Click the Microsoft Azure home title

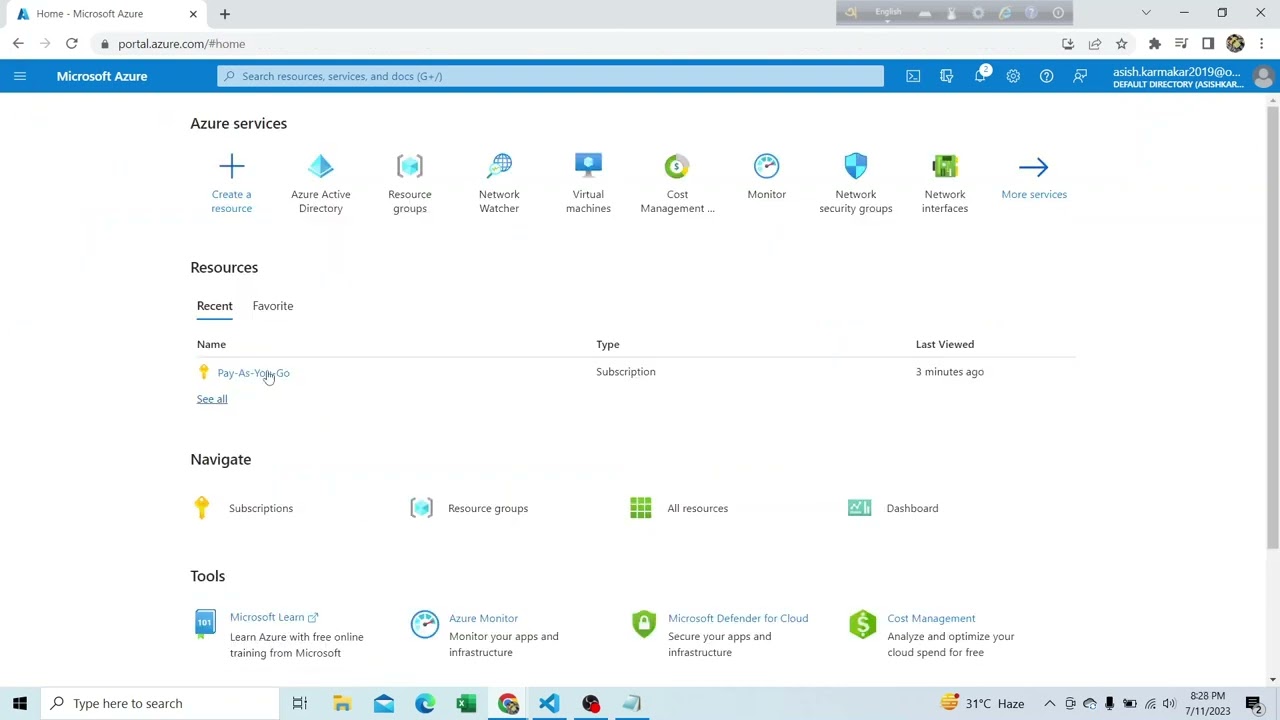[x=102, y=76]
